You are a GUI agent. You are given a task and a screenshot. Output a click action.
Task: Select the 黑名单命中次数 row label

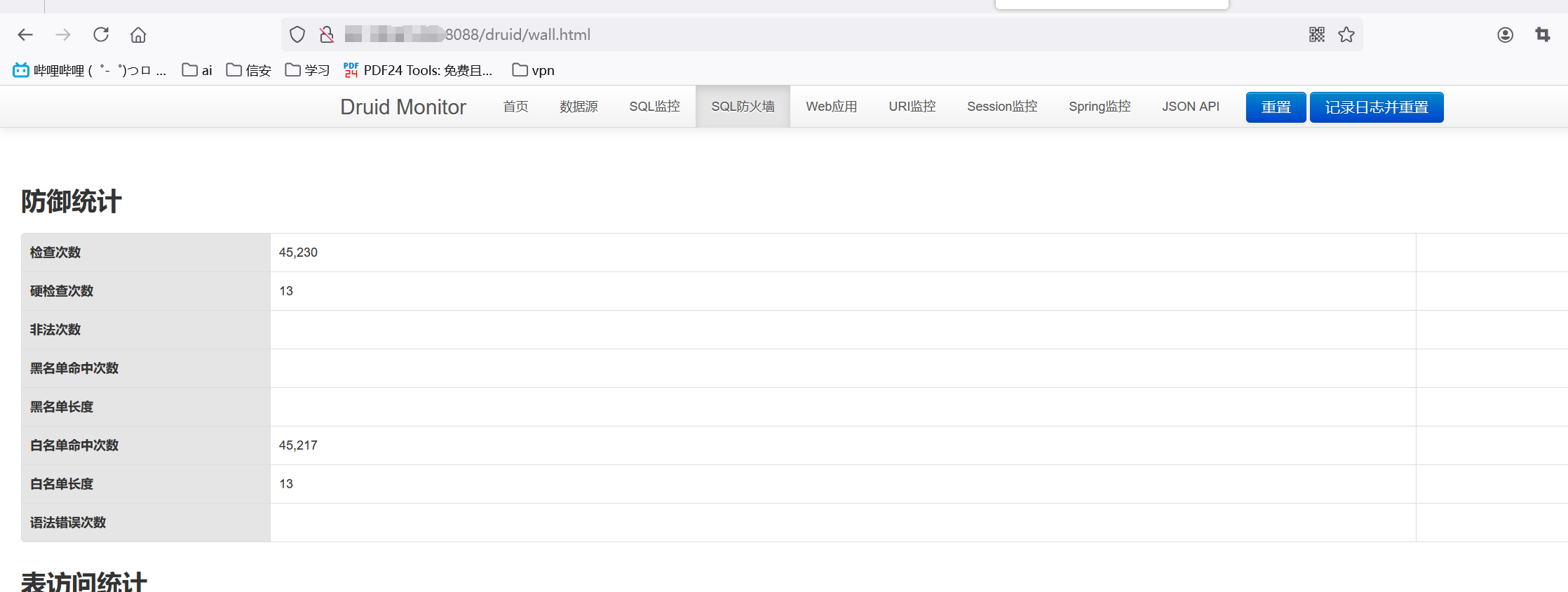tap(74, 368)
